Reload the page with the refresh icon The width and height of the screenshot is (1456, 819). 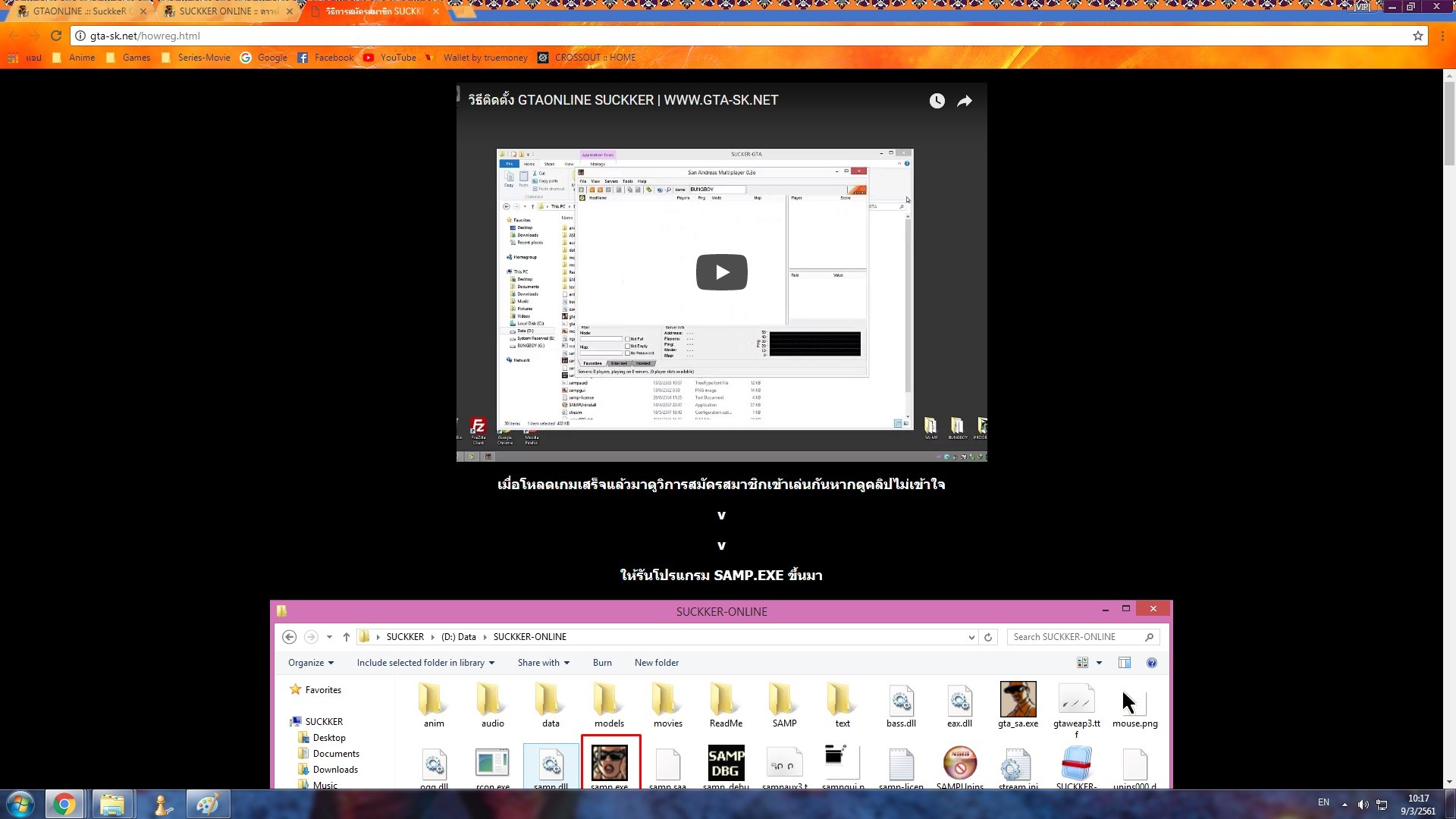(56, 36)
